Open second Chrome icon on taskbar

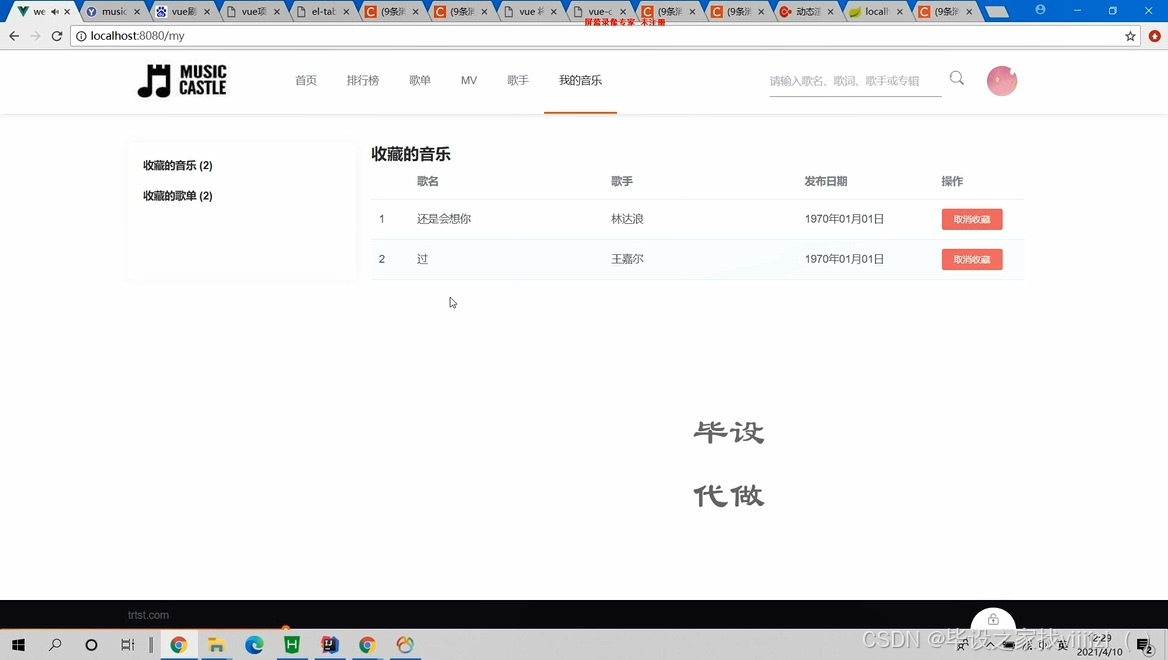(367, 645)
